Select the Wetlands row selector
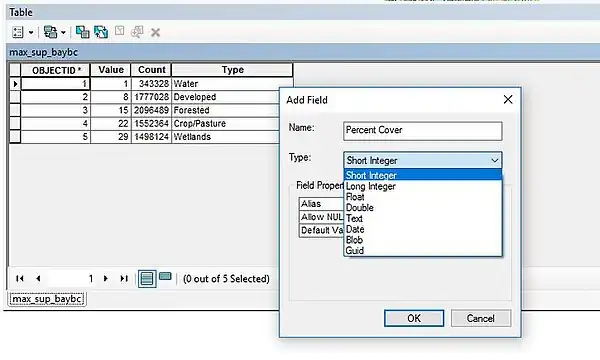The image size is (600, 360). (x=15, y=137)
